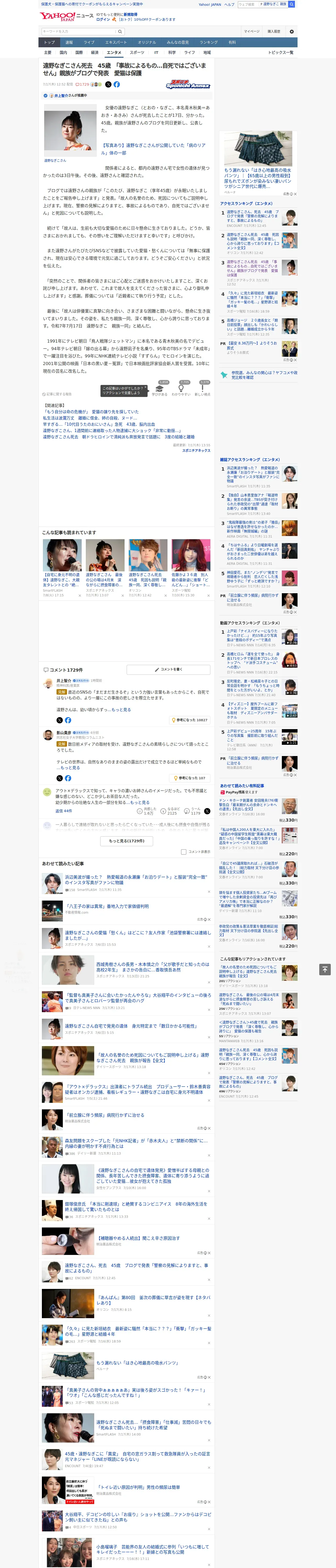Select the ランキング navigation tab
Screen dimensions: 336x1568
pyautogui.click(x=209, y=43)
